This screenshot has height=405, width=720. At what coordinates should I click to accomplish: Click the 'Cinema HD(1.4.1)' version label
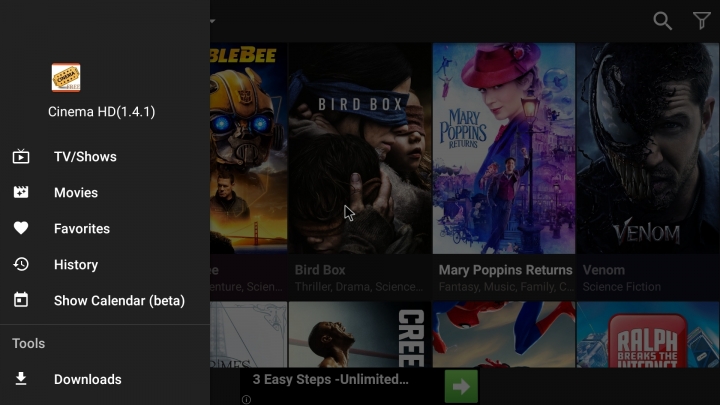(101, 112)
